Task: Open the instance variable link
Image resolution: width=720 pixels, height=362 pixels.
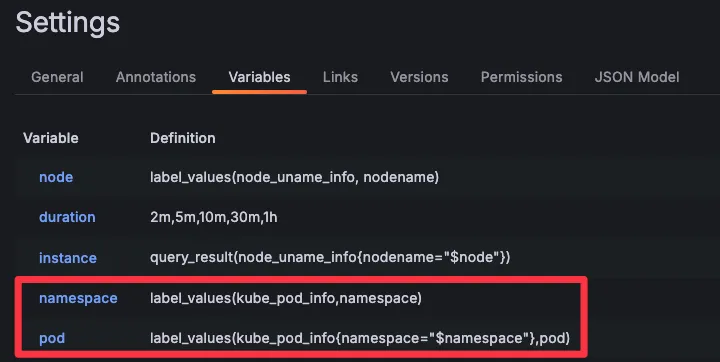Action: (68, 258)
